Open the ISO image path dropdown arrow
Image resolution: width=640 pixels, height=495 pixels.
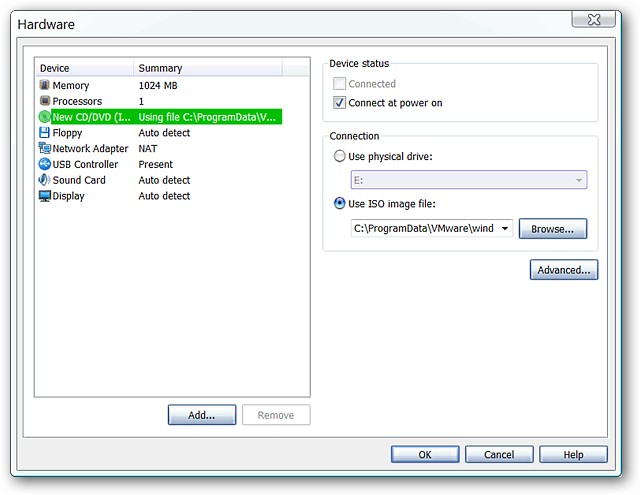(505, 228)
